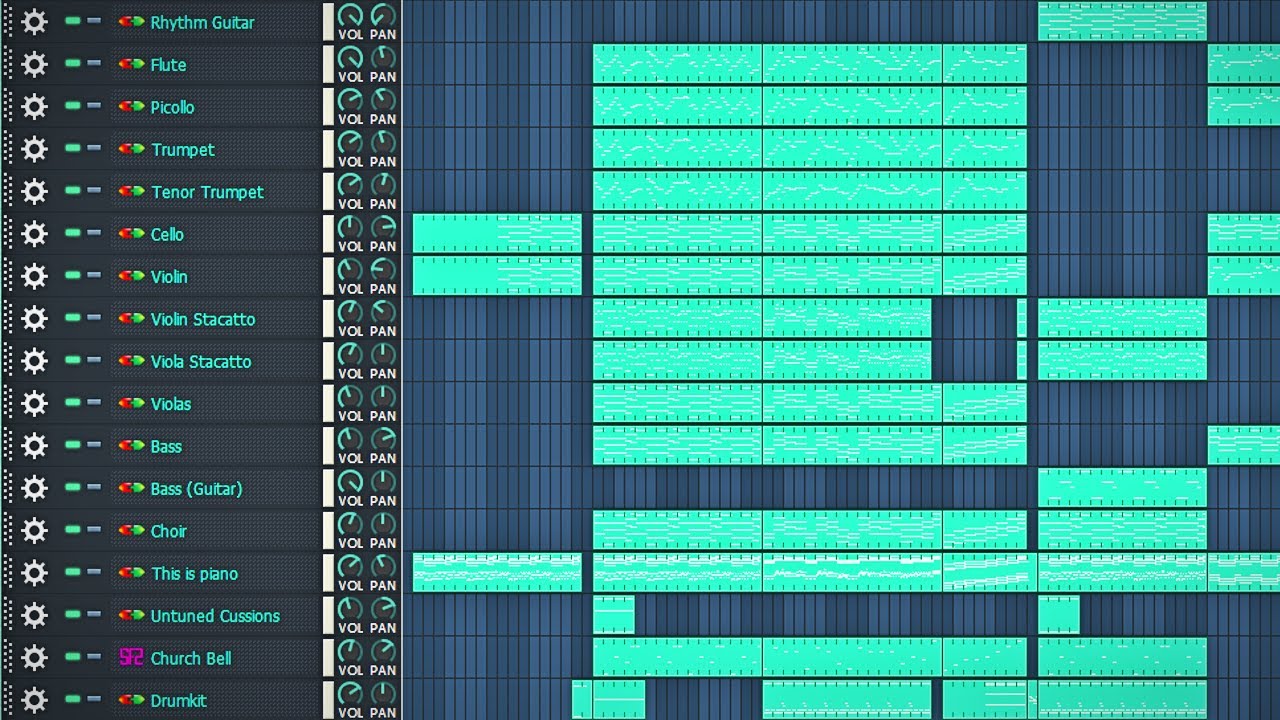Click the Viola Stacatto gear icon
This screenshot has height=720, width=1280.
pyautogui.click(x=34, y=361)
